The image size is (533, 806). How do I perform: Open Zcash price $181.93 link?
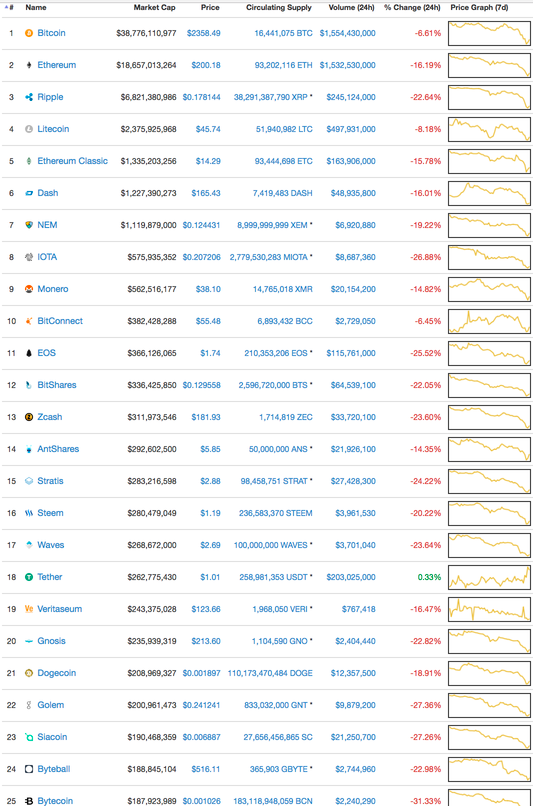(206, 417)
